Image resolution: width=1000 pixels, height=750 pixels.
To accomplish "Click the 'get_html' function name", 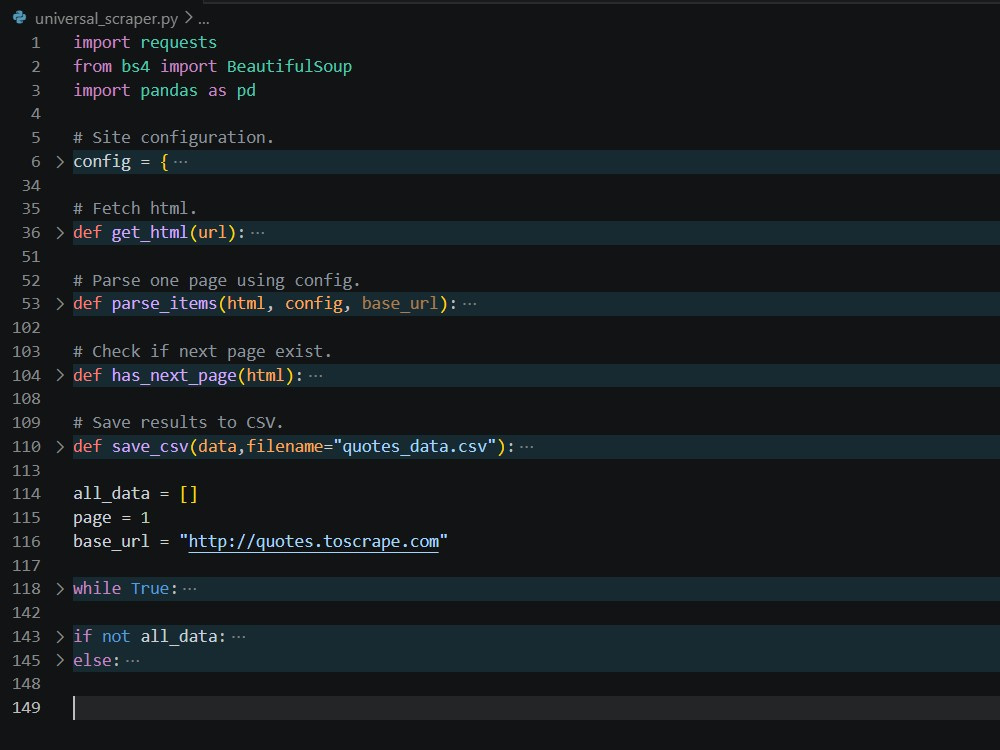I will point(150,233).
